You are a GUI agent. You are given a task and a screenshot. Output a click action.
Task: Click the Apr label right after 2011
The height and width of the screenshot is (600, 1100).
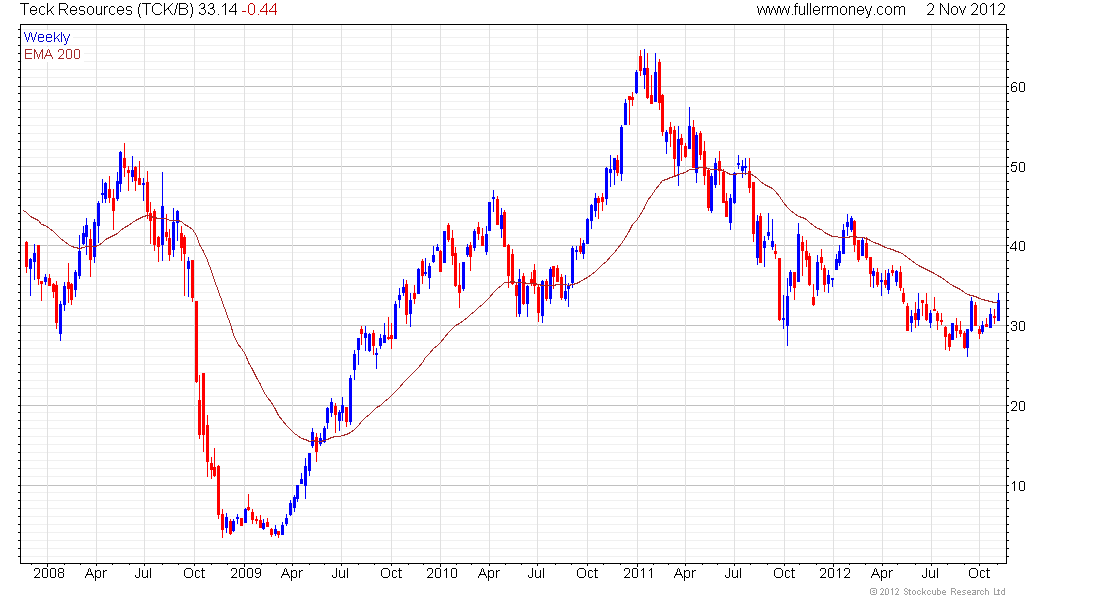click(x=685, y=573)
